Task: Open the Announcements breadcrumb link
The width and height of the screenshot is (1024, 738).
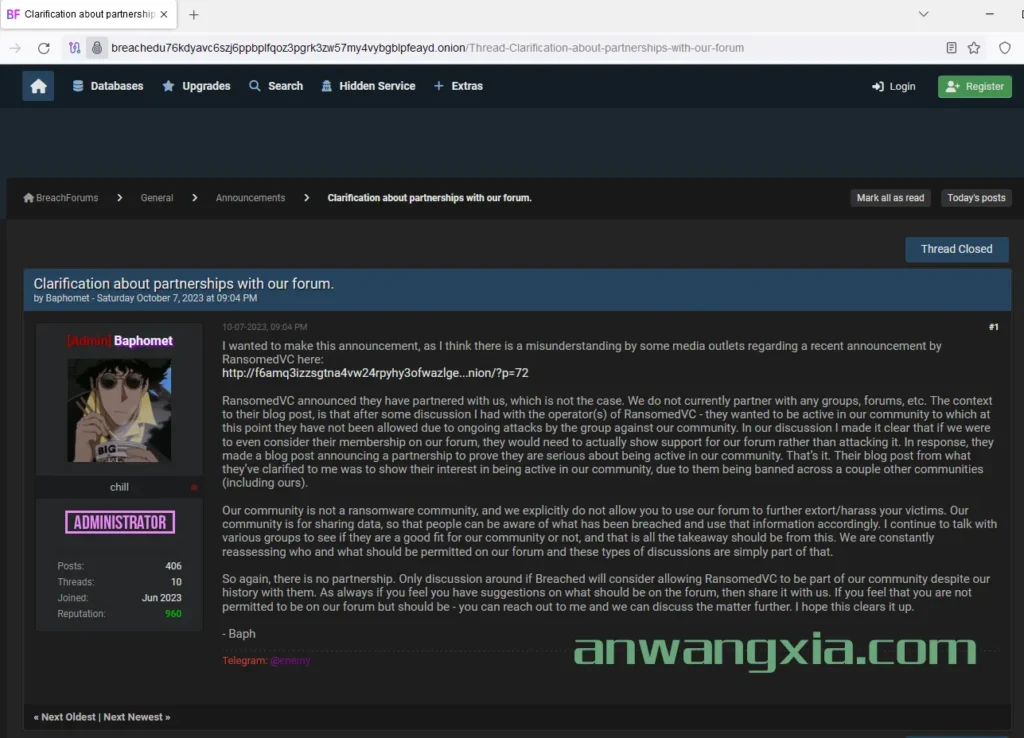Action: tap(250, 198)
